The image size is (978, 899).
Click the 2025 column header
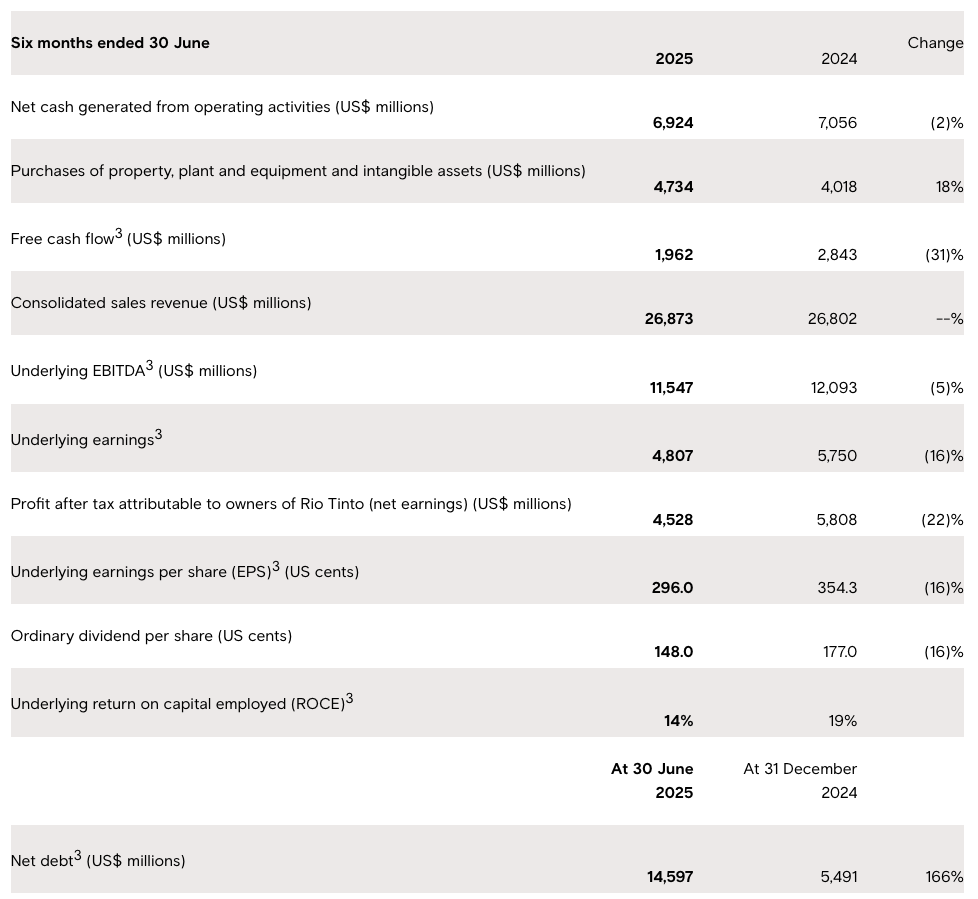coord(673,59)
